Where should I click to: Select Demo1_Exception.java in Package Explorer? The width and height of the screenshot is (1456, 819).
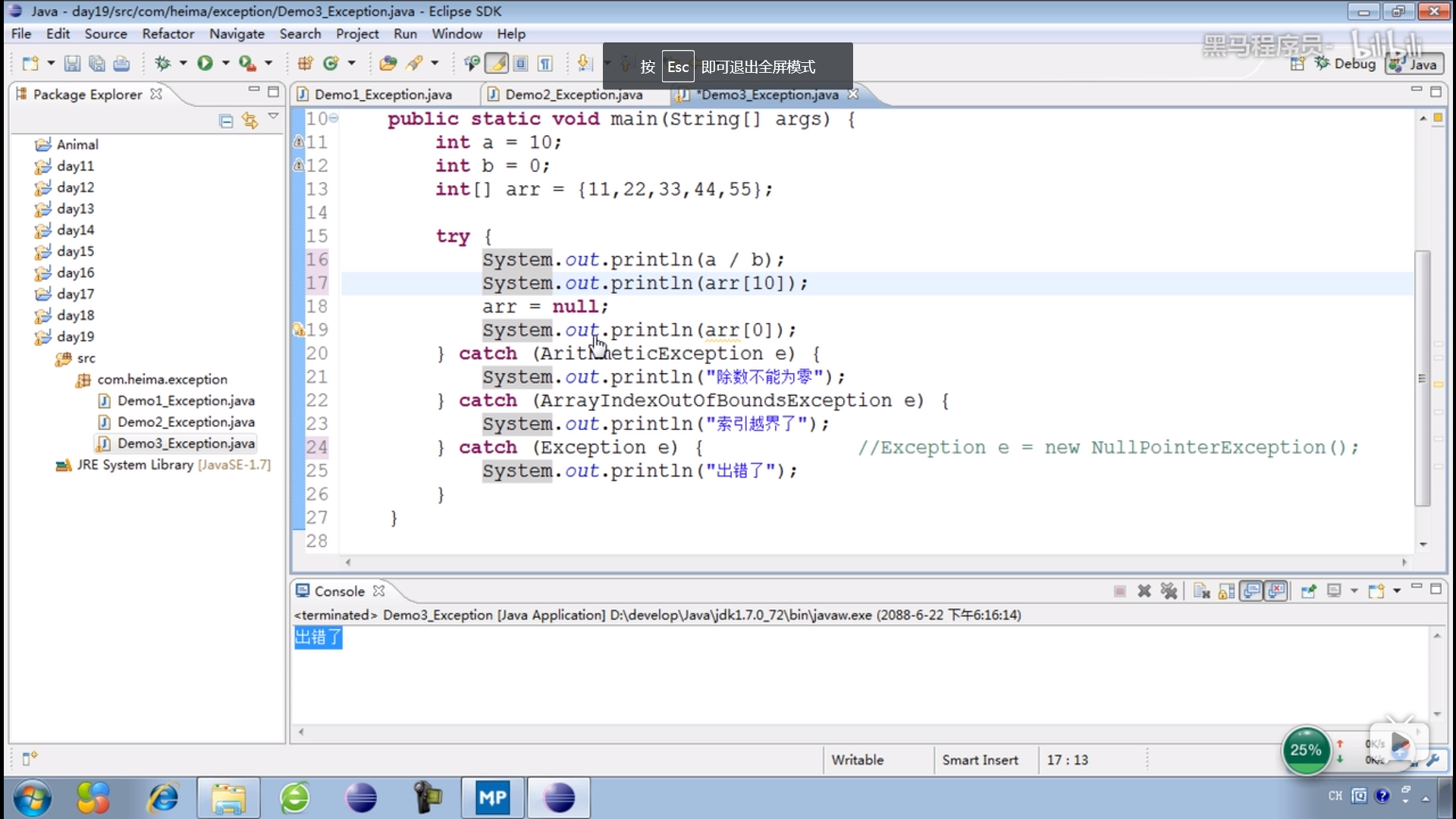(x=186, y=401)
